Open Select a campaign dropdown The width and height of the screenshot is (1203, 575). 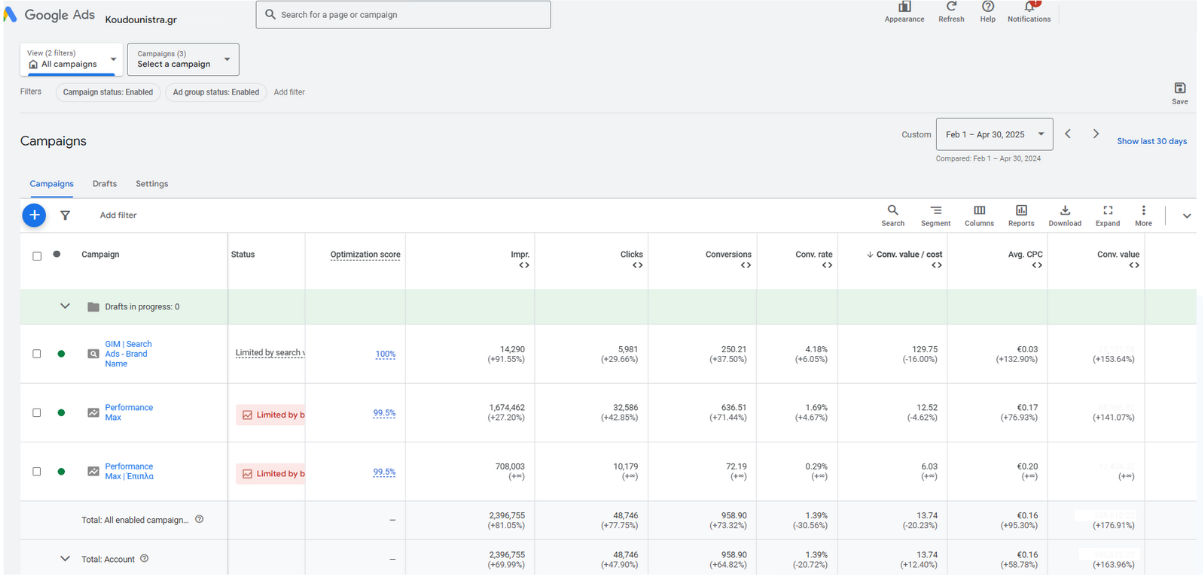[183, 59]
